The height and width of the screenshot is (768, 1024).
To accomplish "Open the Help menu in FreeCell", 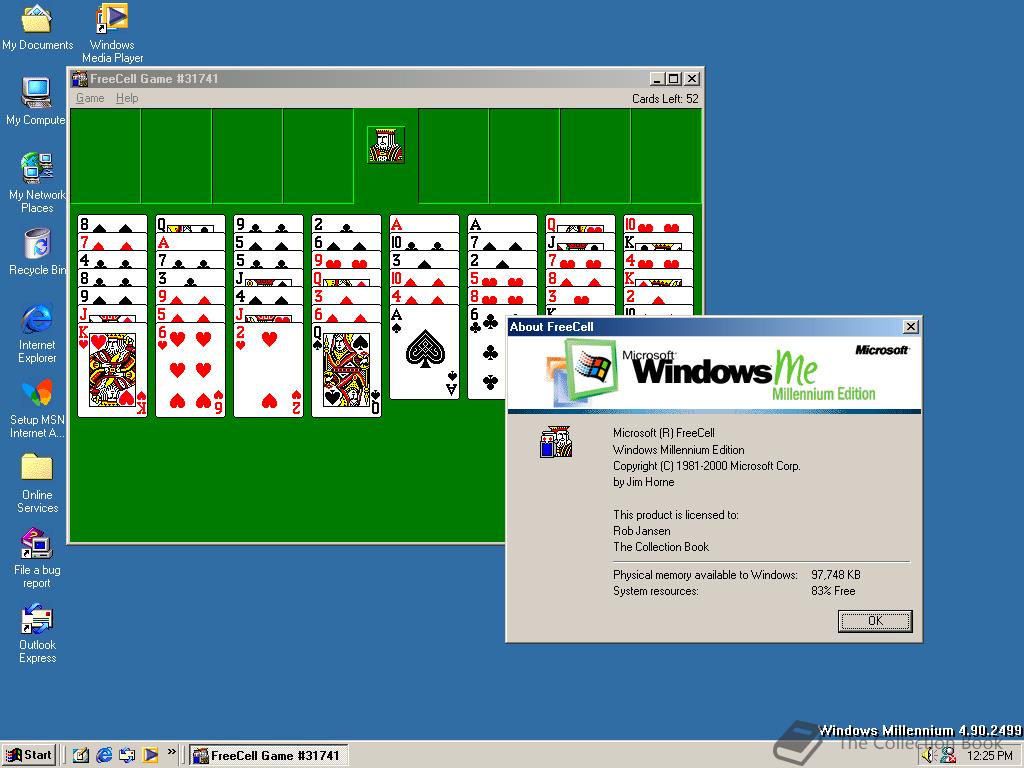I will click(x=127, y=98).
